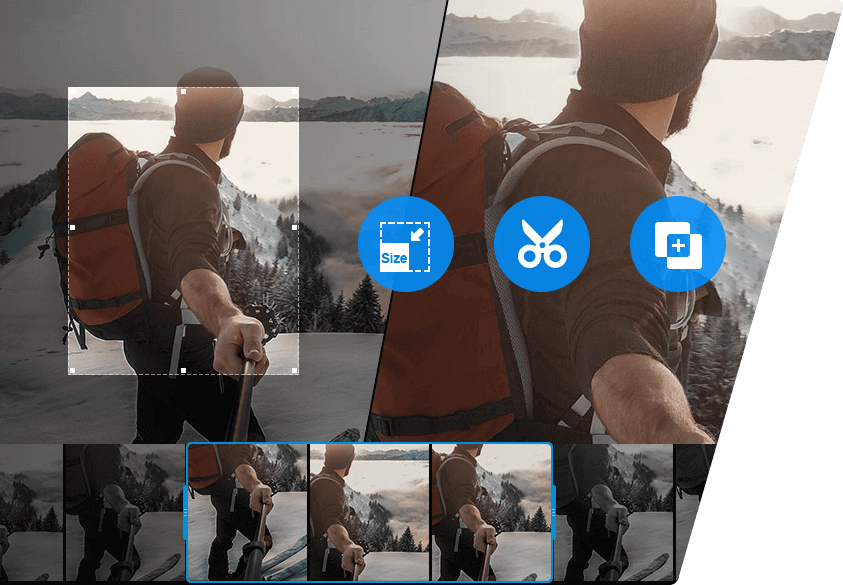
Task: Select the bottom-right corner crop handle
Action: (295, 370)
